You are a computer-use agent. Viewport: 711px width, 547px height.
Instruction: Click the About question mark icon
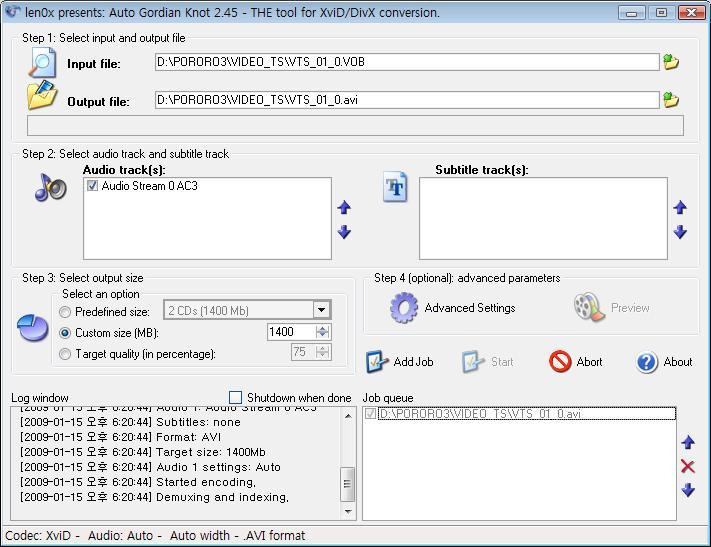pos(647,362)
